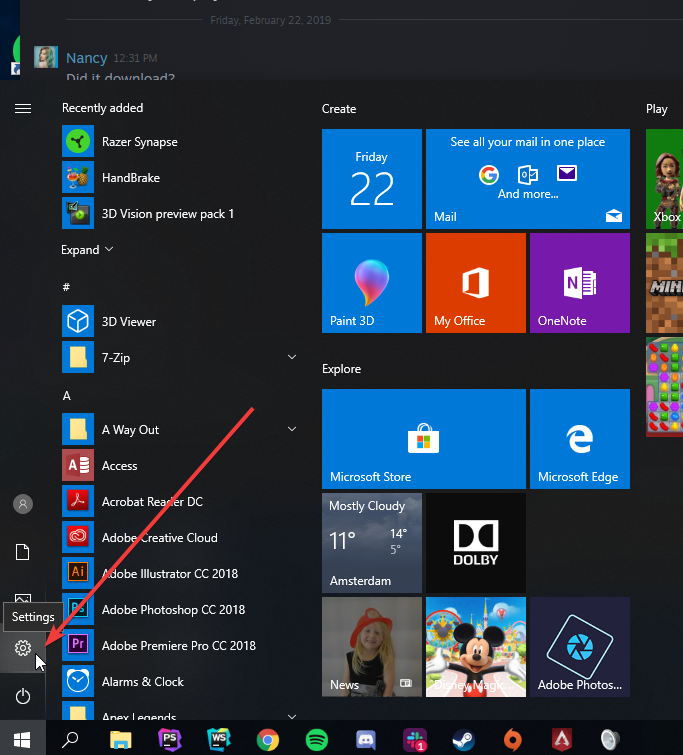The height and width of the screenshot is (755, 683).
Task: Open Settings via the gear icon
Action: point(23,649)
